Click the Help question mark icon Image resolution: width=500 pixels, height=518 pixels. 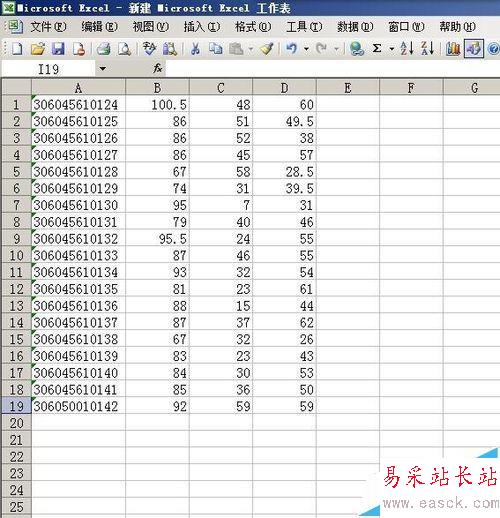(x=494, y=49)
